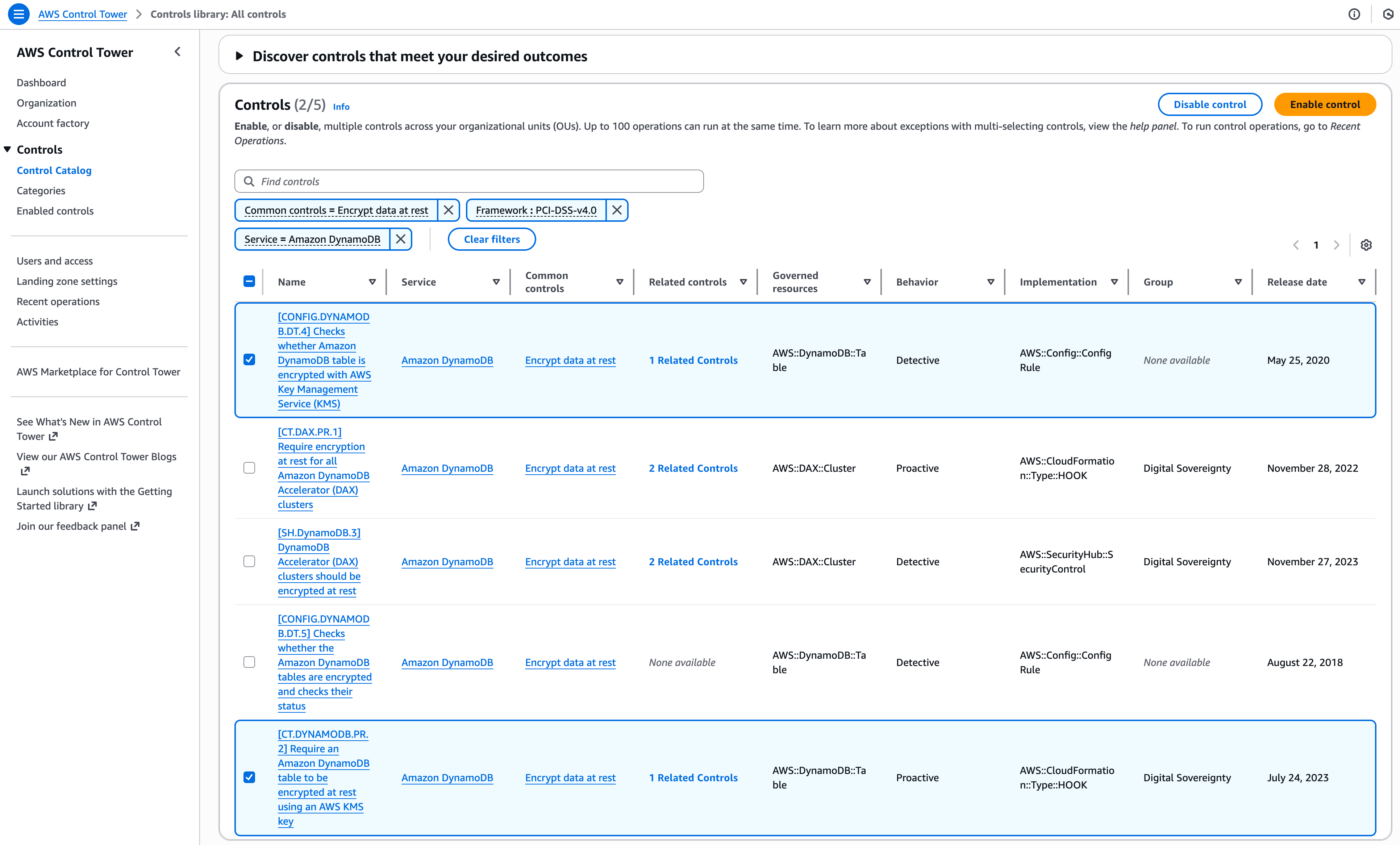Open Recent operations page

pyautogui.click(x=58, y=302)
